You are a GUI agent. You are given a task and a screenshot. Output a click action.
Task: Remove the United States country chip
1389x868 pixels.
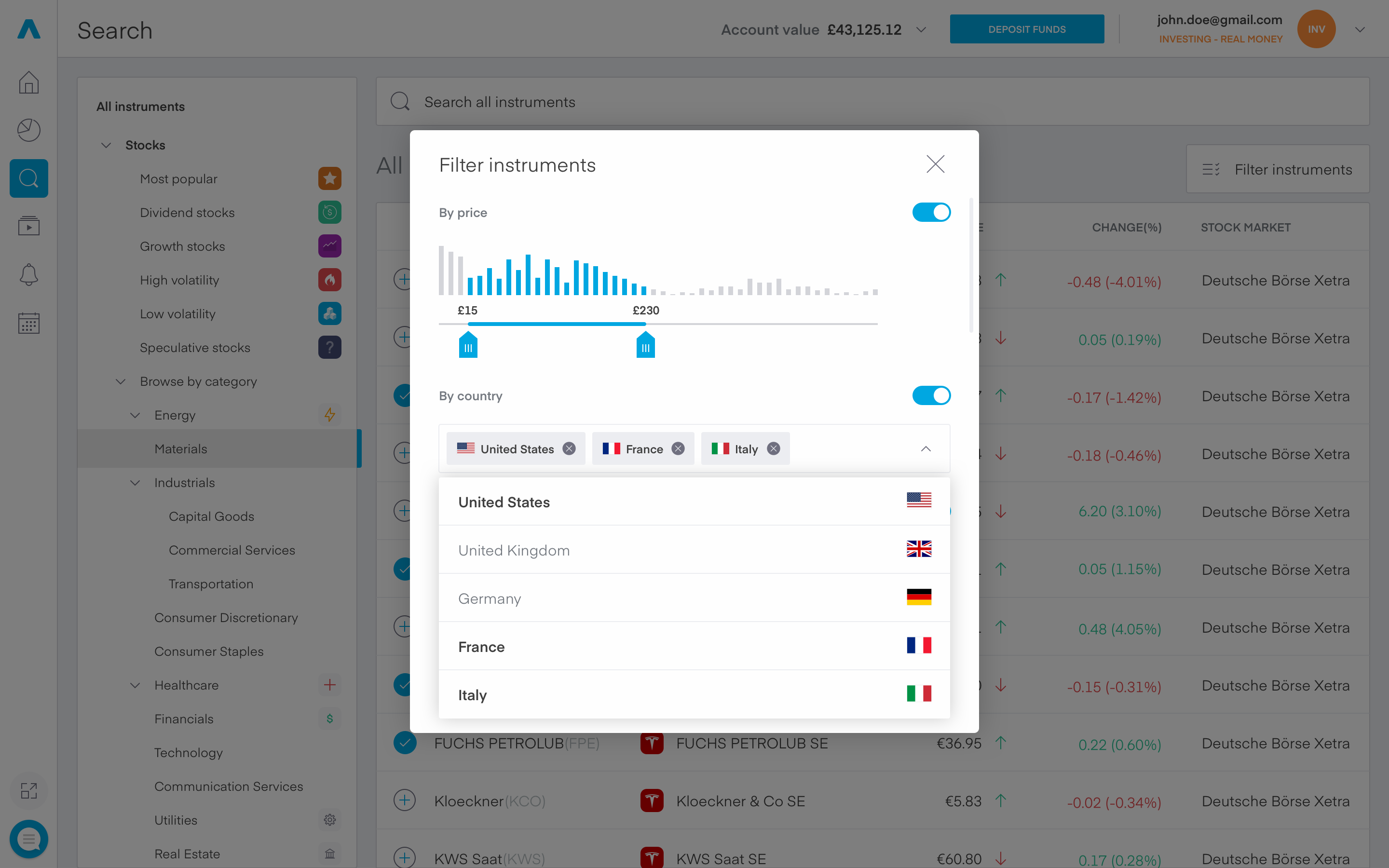[x=569, y=448]
